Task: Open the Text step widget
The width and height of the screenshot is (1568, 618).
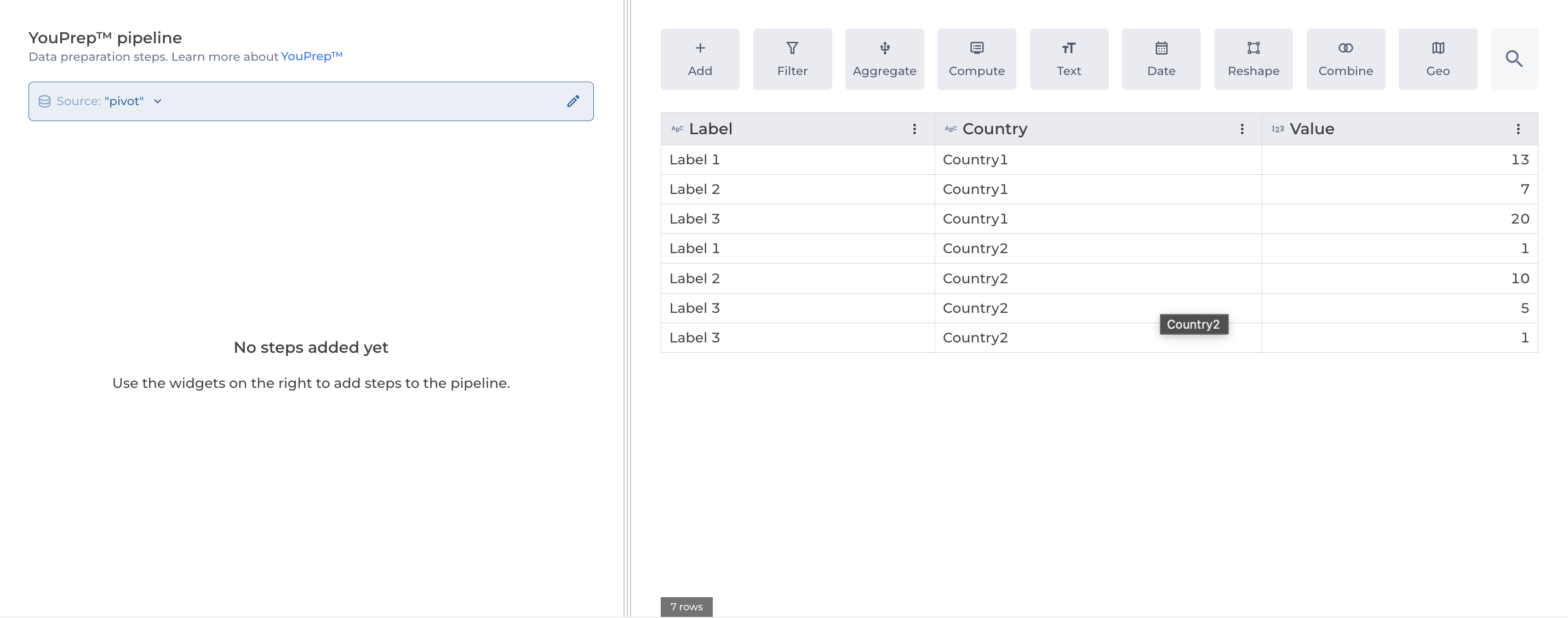Action: pyautogui.click(x=1069, y=59)
